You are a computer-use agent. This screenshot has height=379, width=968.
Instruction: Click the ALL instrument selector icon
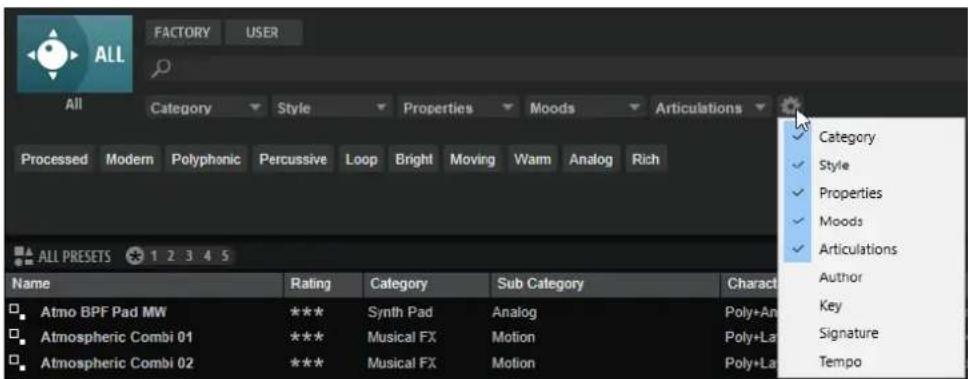click(75, 54)
